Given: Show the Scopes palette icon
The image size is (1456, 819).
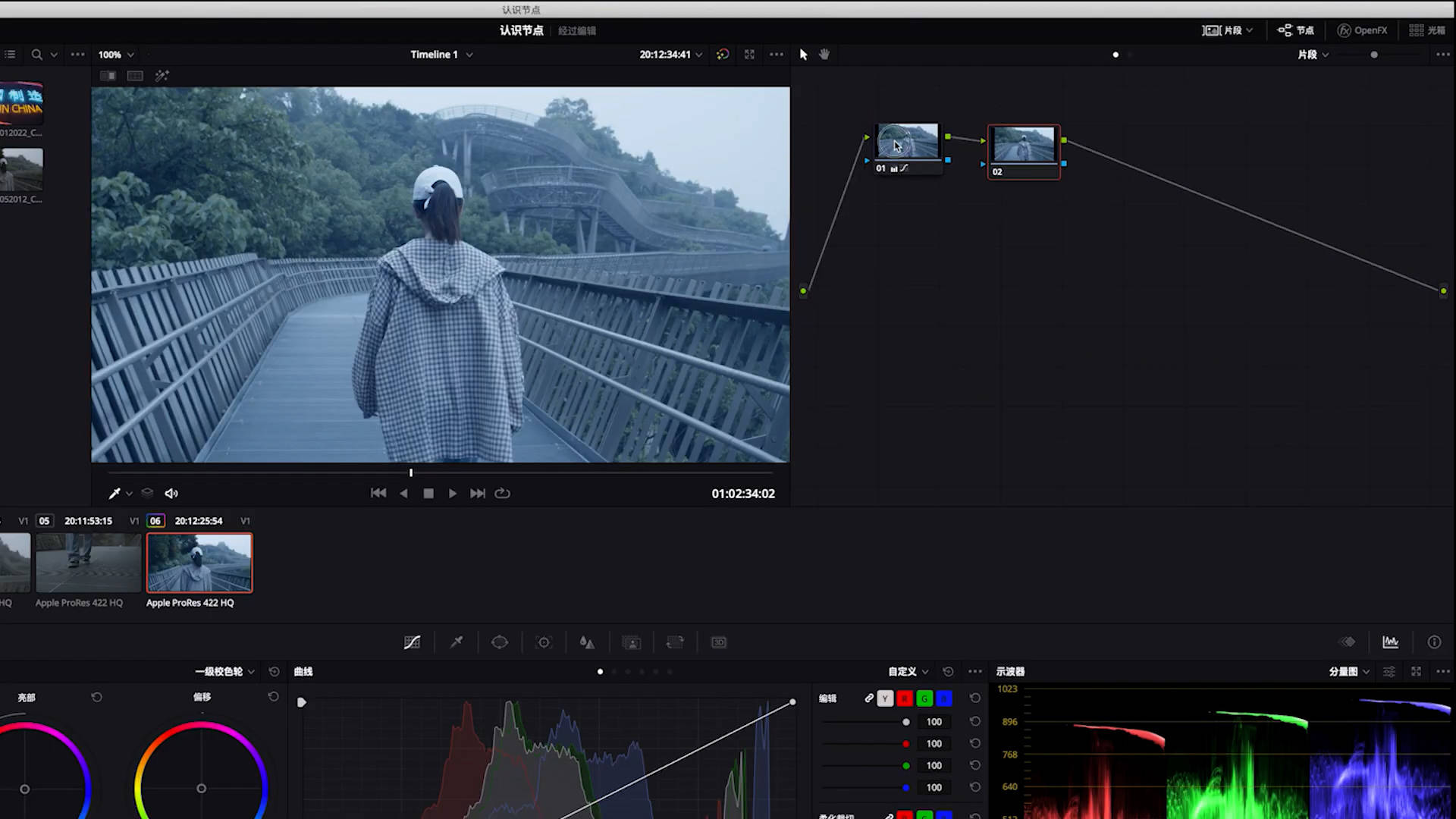Looking at the screenshot, I should pos(1390,642).
